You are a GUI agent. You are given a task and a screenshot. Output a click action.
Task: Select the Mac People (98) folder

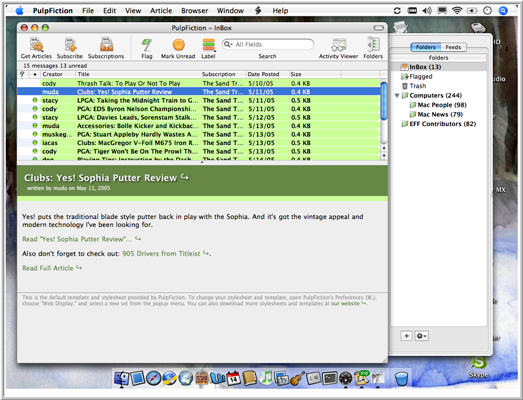click(438, 105)
